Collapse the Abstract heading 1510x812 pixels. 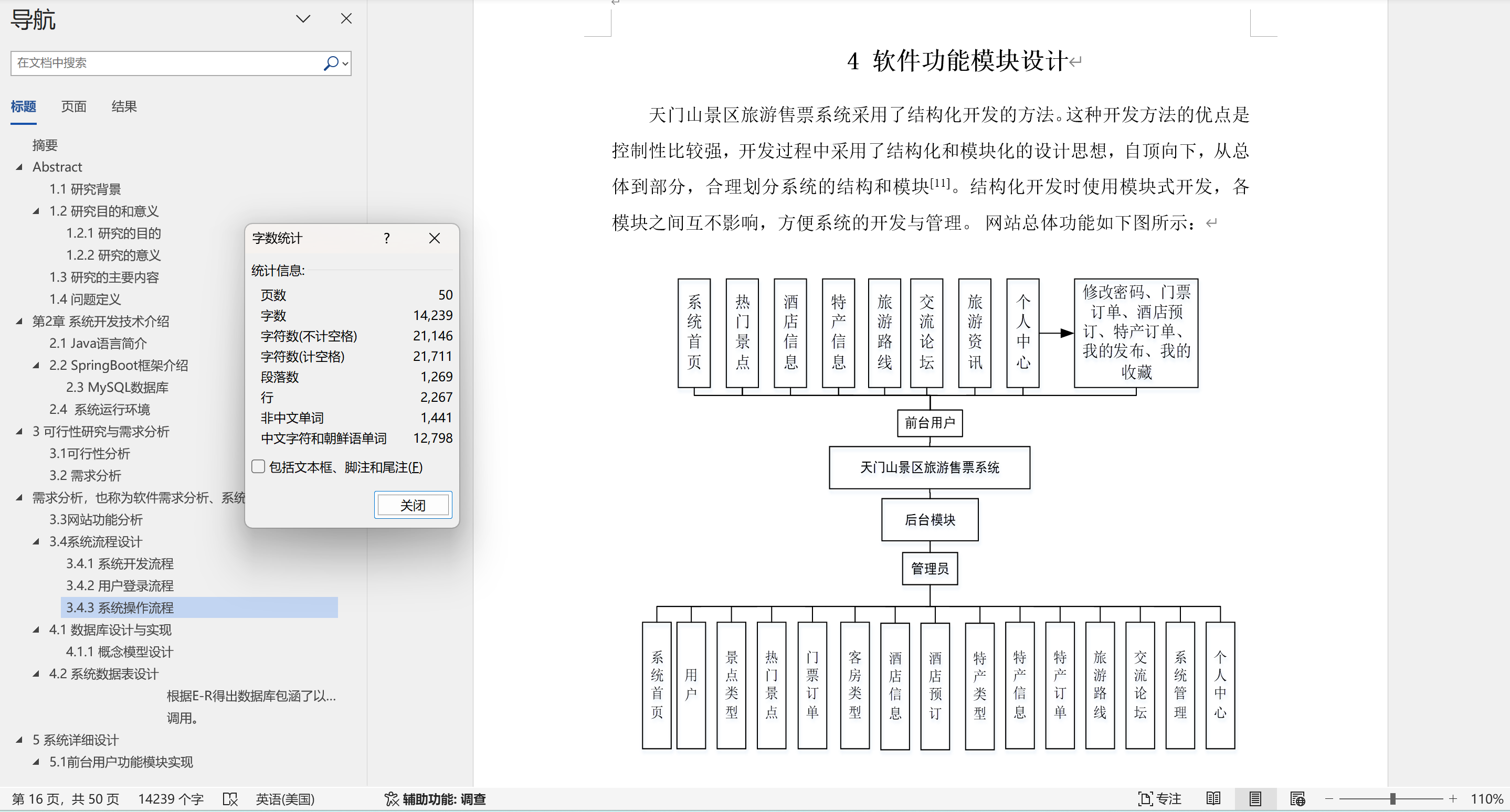click(x=19, y=167)
